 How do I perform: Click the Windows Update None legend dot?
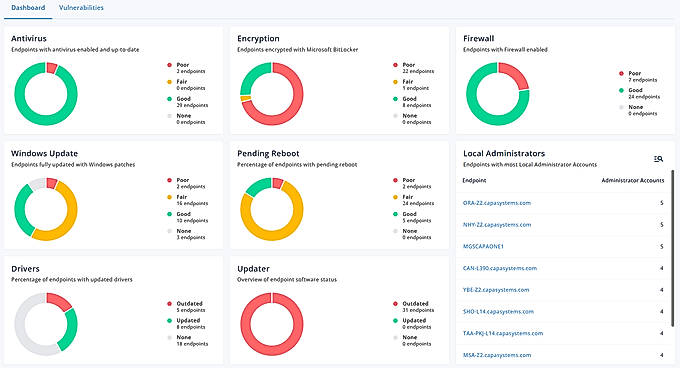click(169, 231)
